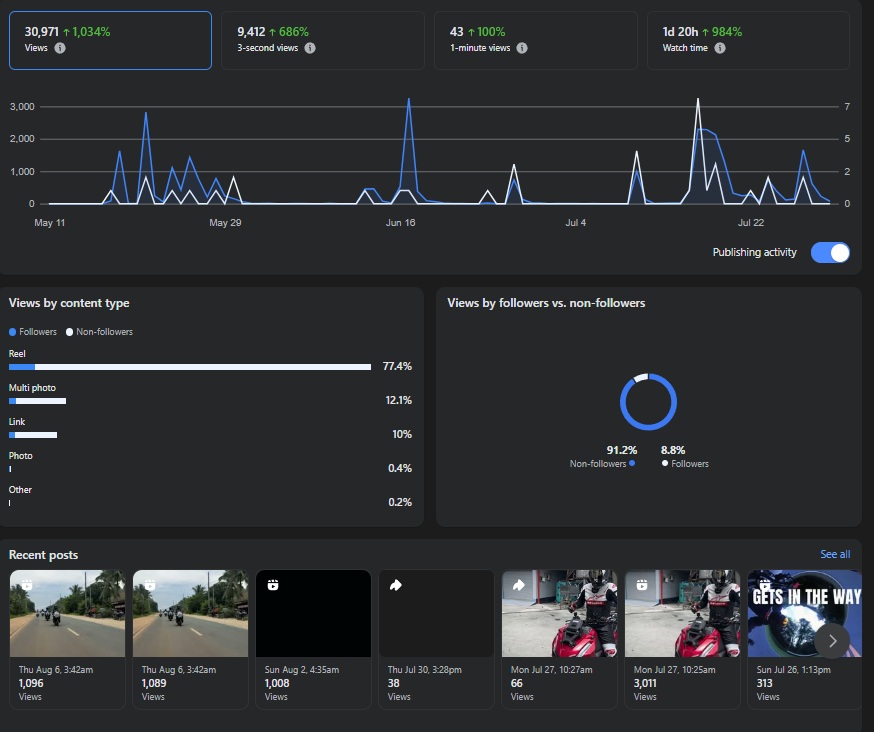
Task: Click the Non-followers label below the donut
Action: pyautogui.click(x=598, y=464)
